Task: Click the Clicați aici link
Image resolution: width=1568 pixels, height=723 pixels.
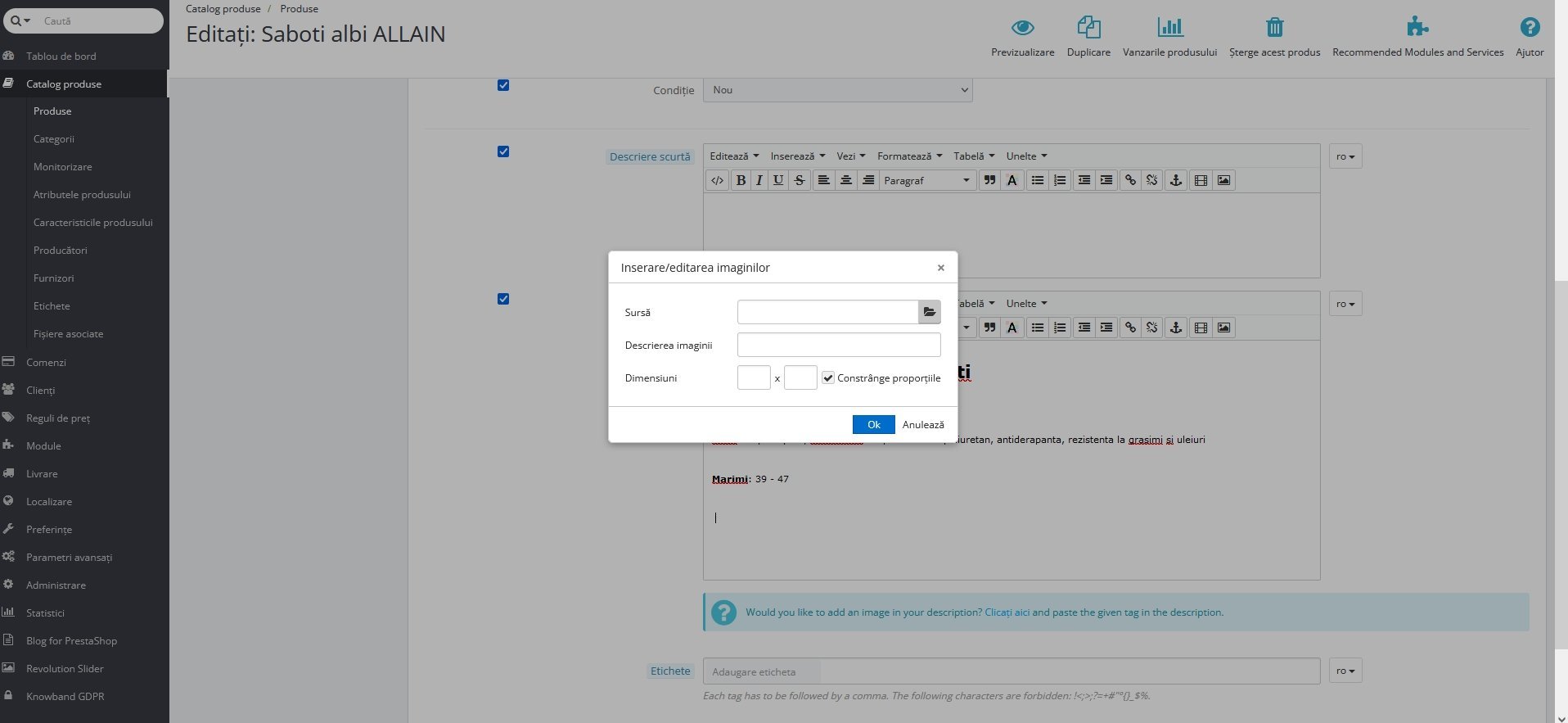Action: [x=1007, y=612]
